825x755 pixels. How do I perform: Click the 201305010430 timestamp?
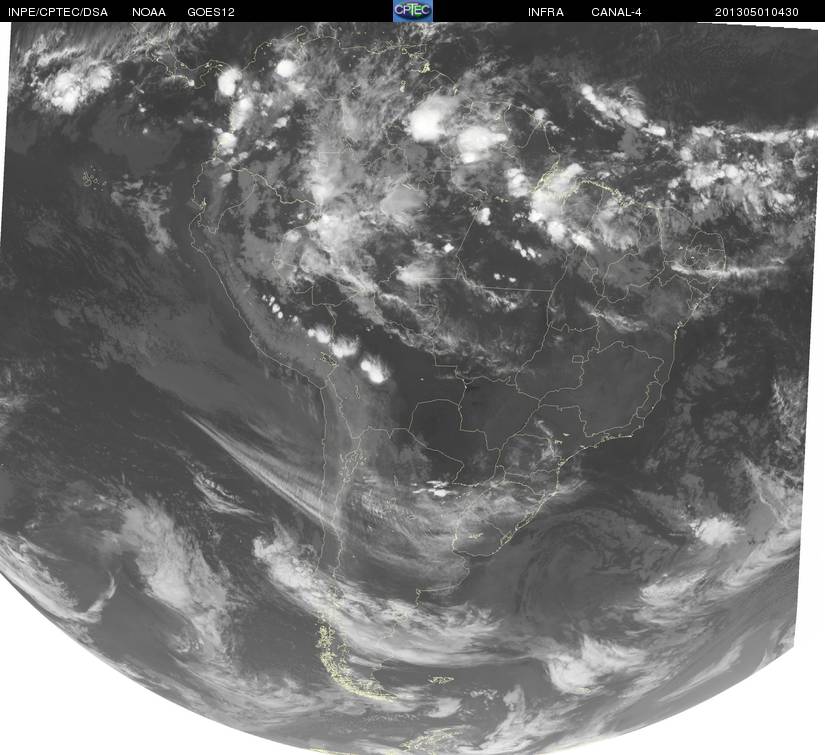757,12
